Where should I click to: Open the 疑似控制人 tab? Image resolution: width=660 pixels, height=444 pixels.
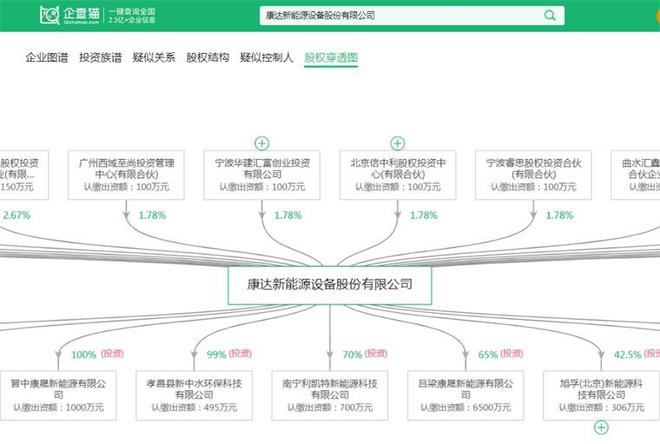266,57
